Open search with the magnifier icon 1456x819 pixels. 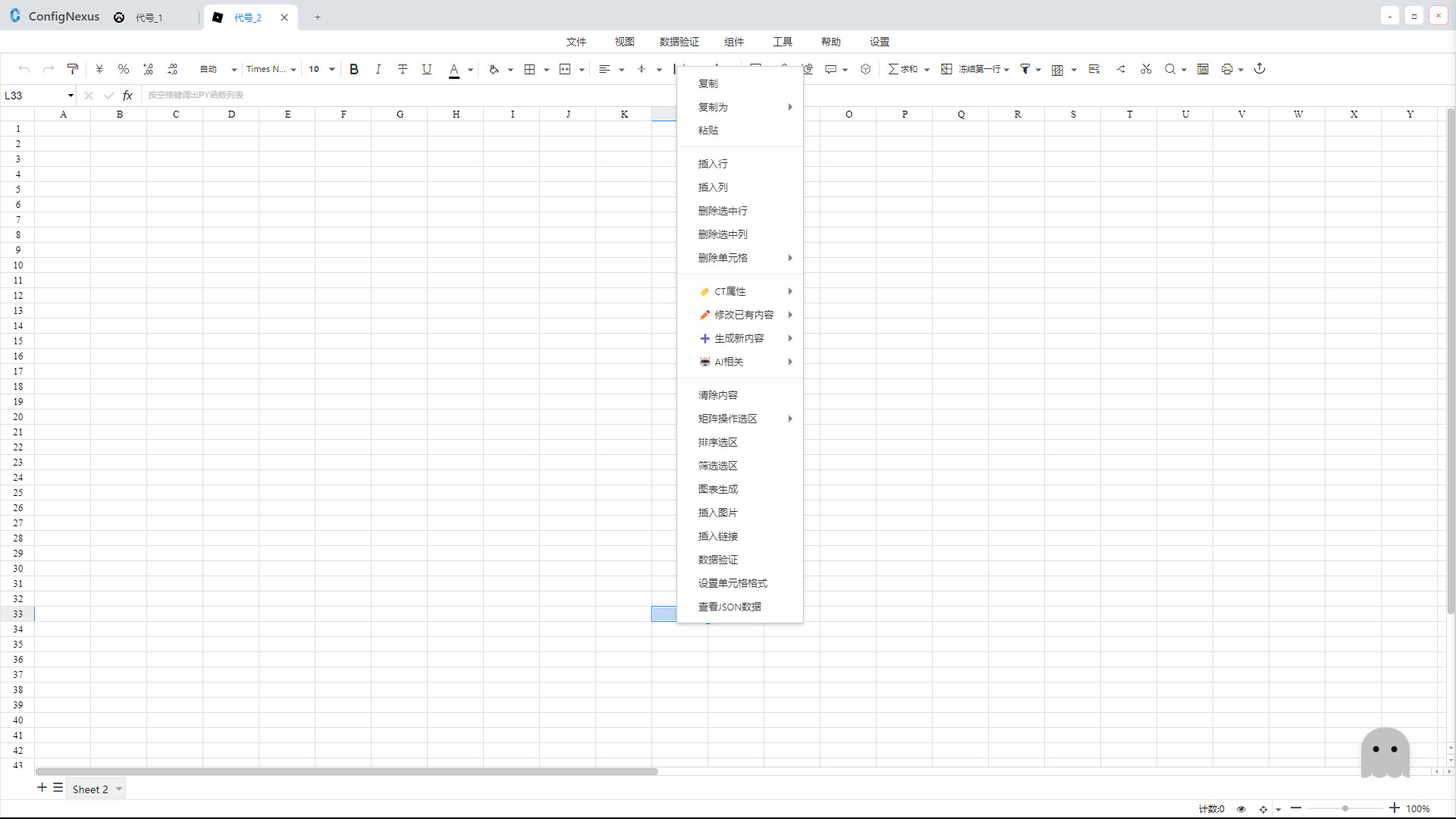(1169, 69)
